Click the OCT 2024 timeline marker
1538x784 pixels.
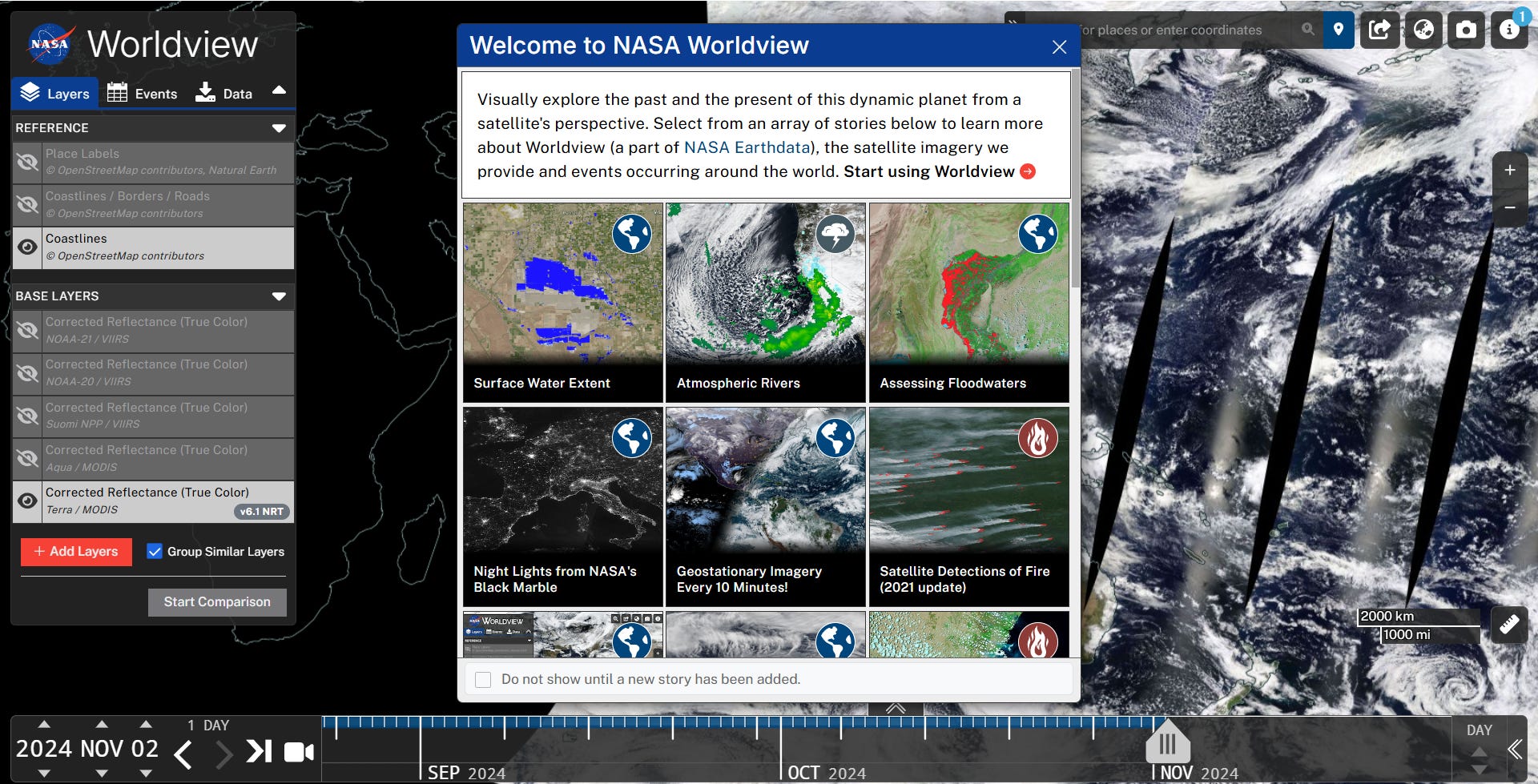click(x=826, y=773)
